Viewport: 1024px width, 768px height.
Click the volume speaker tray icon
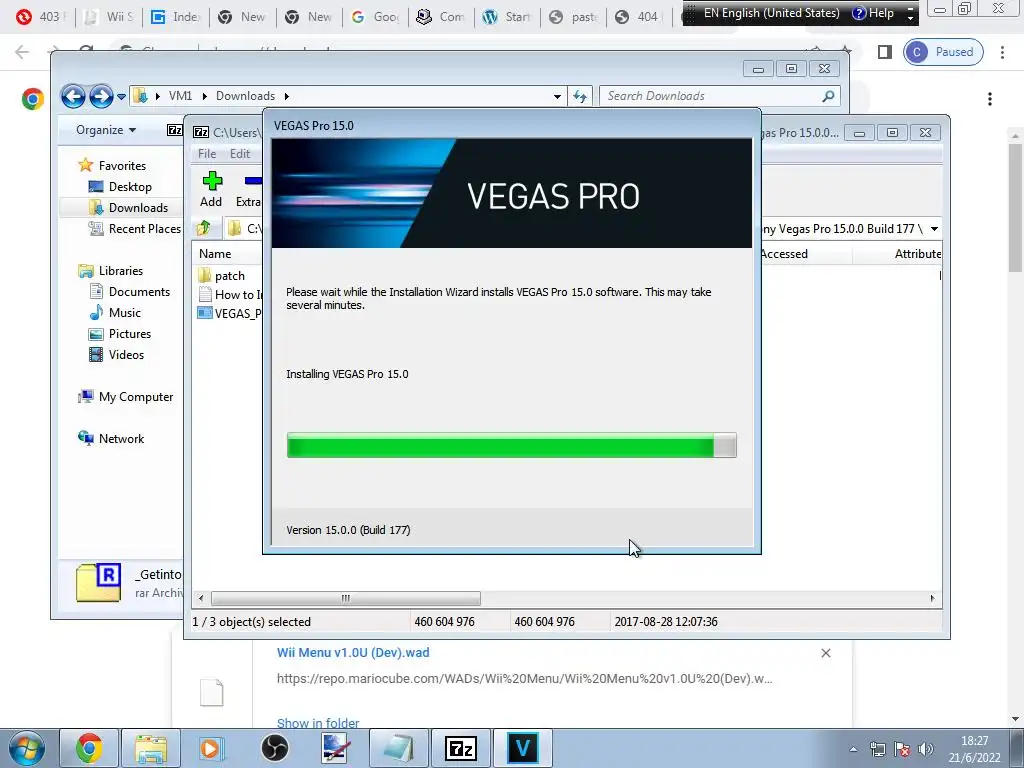click(x=925, y=749)
